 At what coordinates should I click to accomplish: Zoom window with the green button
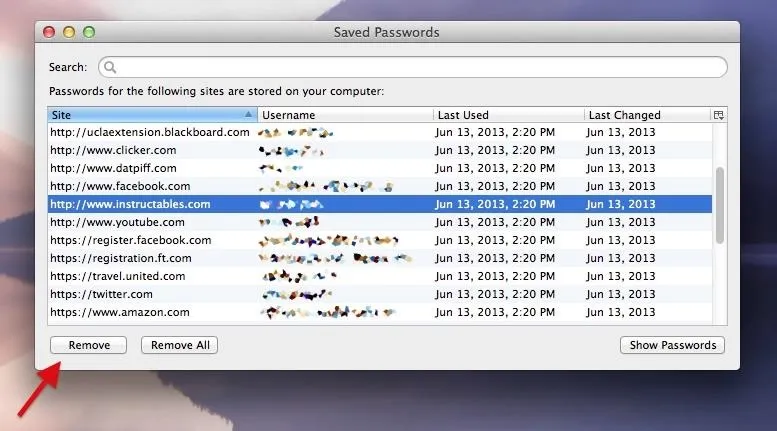point(89,32)
